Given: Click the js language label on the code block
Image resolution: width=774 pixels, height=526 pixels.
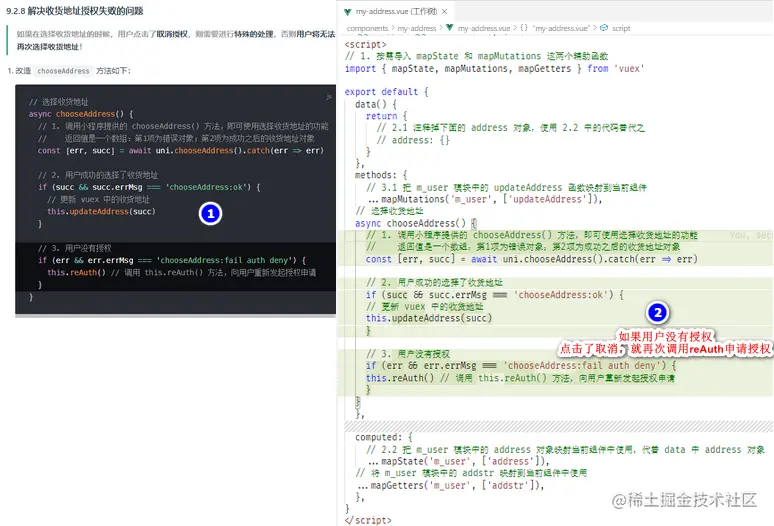Looking at the screenshot, I should 328,97.
